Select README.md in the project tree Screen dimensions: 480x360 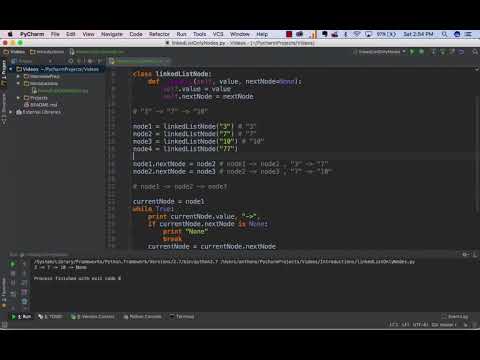(41, 105)
